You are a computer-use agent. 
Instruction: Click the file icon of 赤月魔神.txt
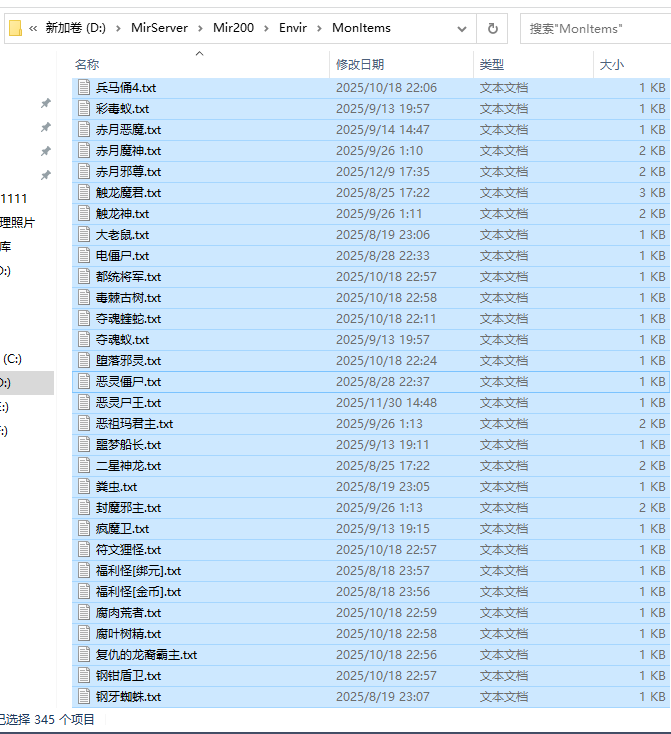point(84,151)
